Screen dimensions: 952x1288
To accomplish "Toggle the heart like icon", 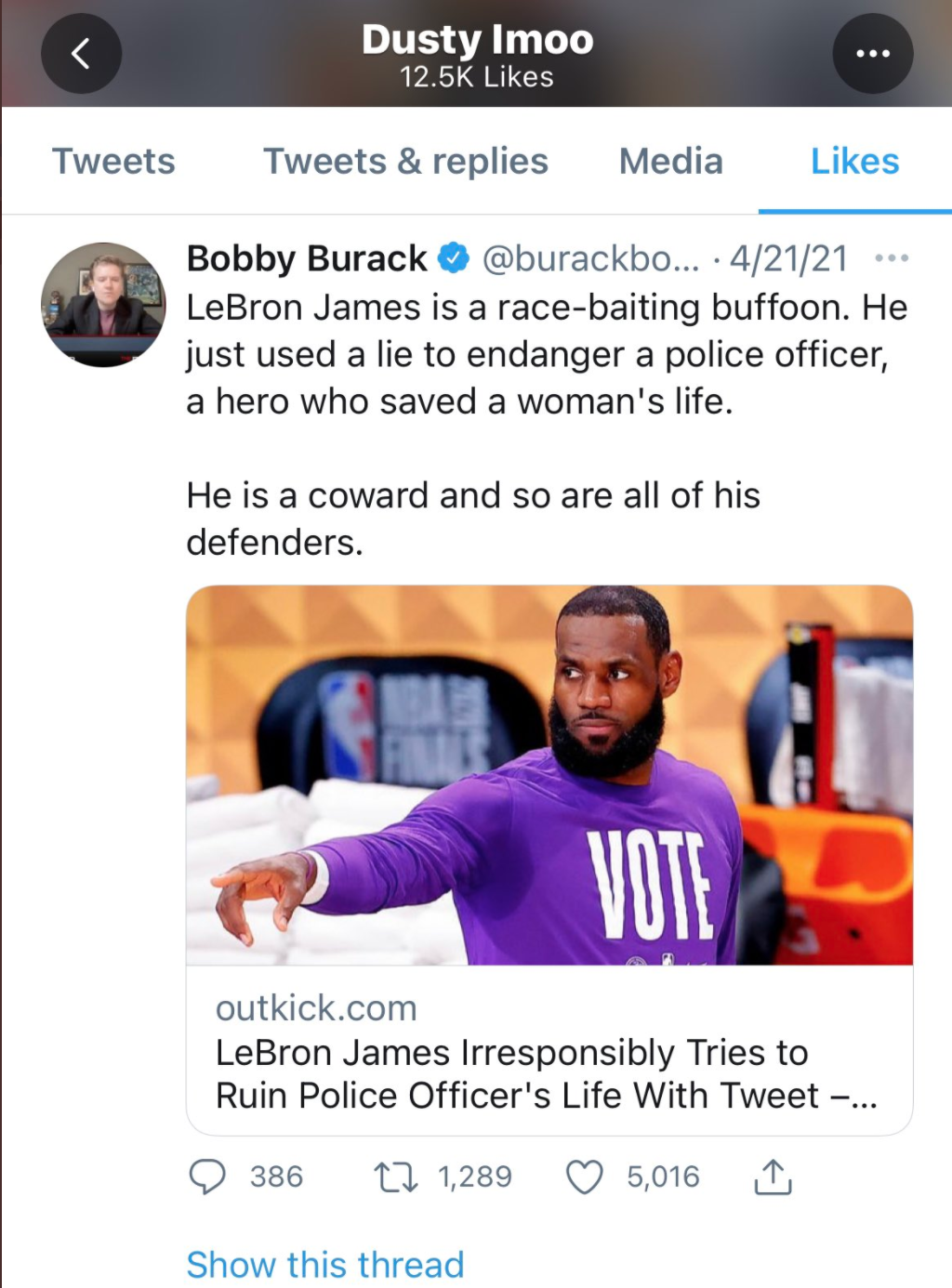I will (x=585, y=1177).
